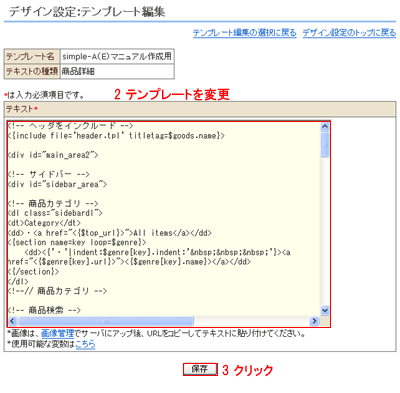Click the 保存 save button
This screenshot has width=400, height=393.
pos(200,369)
